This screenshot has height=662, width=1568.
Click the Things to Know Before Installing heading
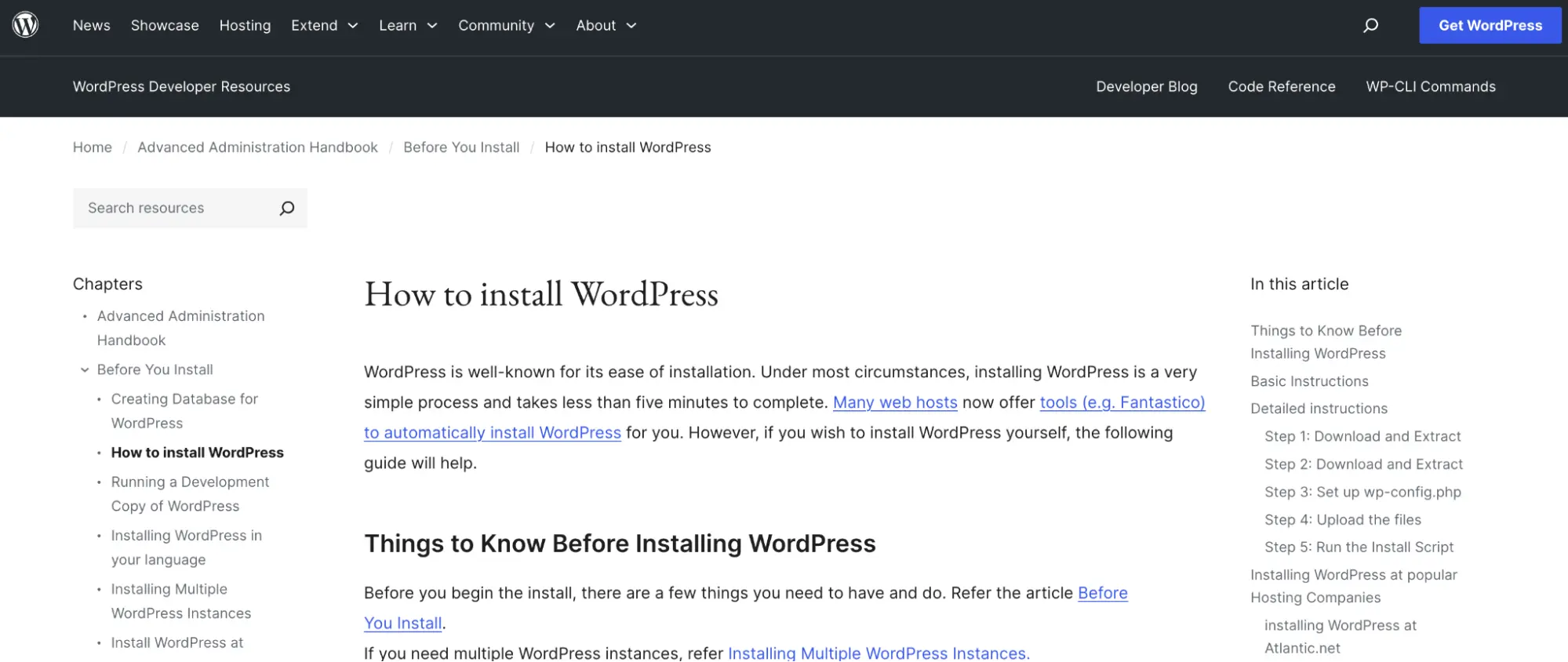tap(620, 544)
